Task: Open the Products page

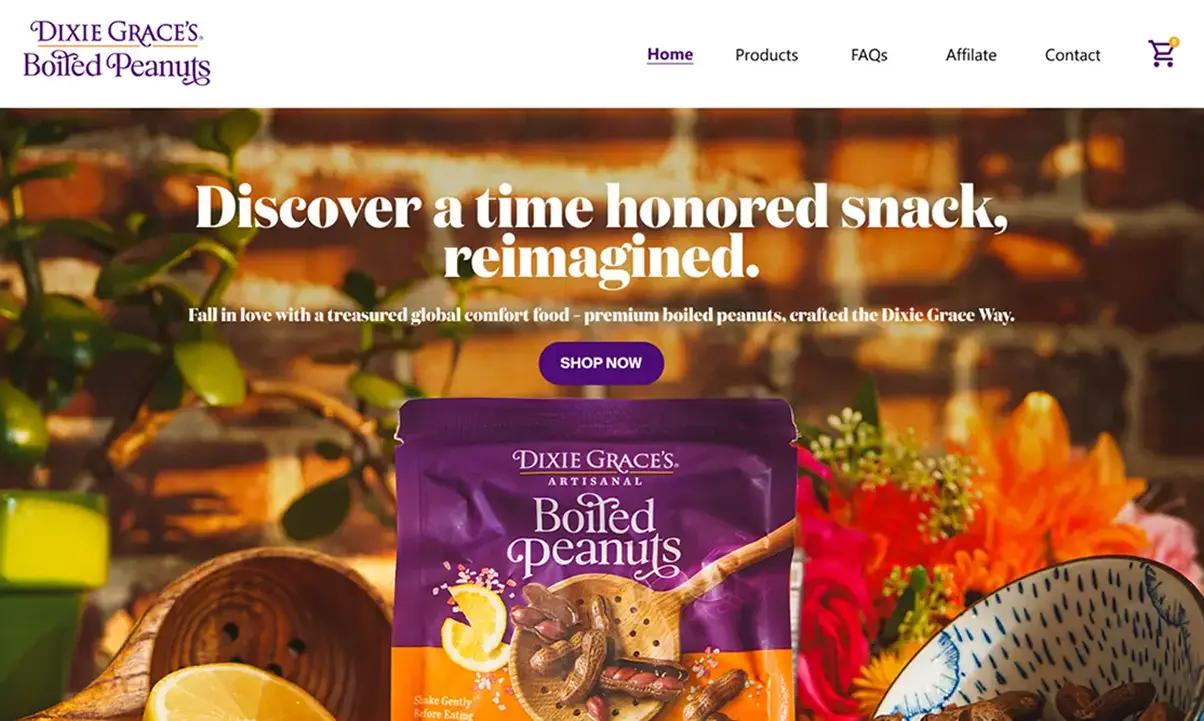Action: coord(766,55)
